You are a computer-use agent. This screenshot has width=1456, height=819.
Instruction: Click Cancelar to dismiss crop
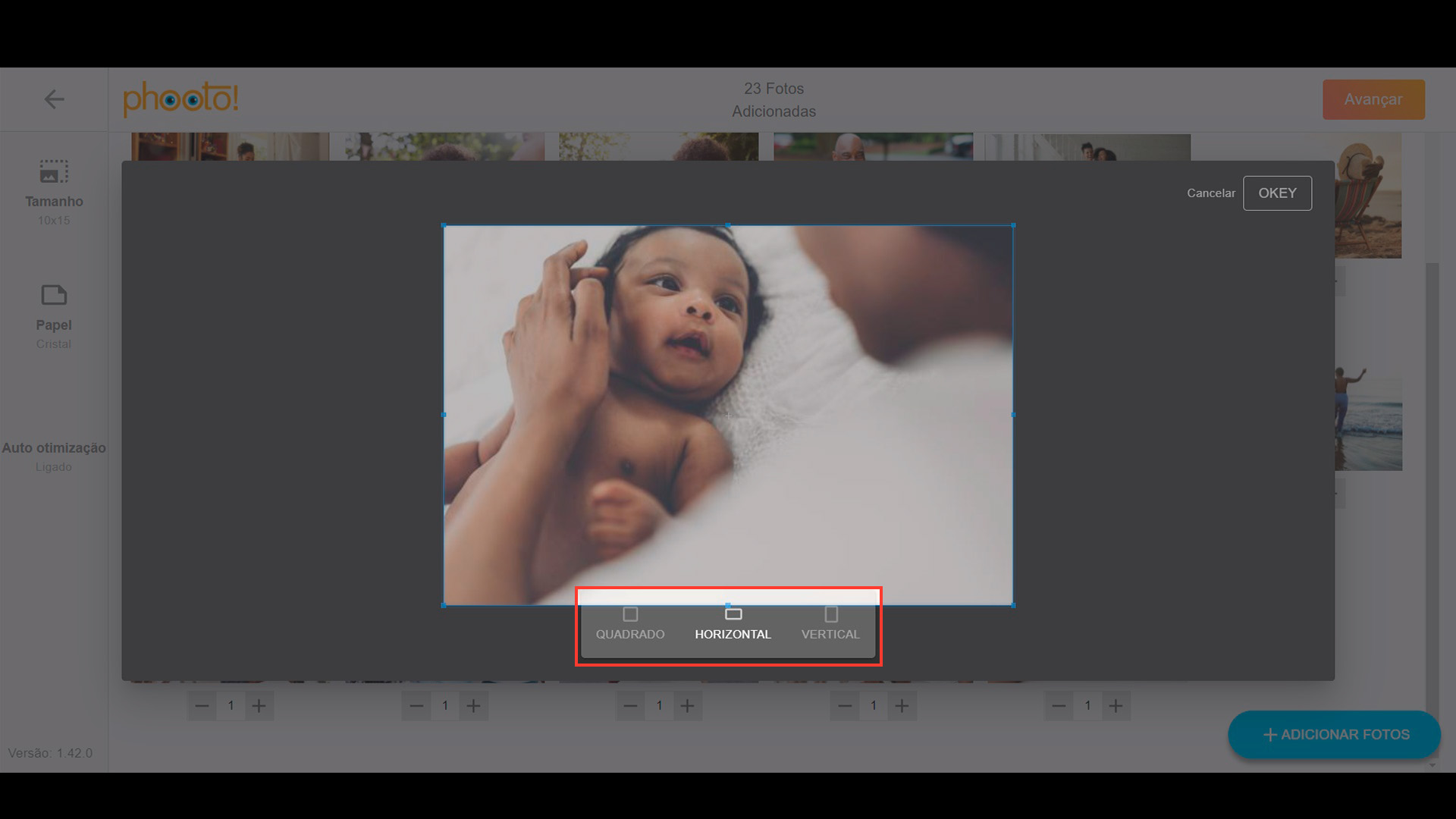click(1210, 193)
